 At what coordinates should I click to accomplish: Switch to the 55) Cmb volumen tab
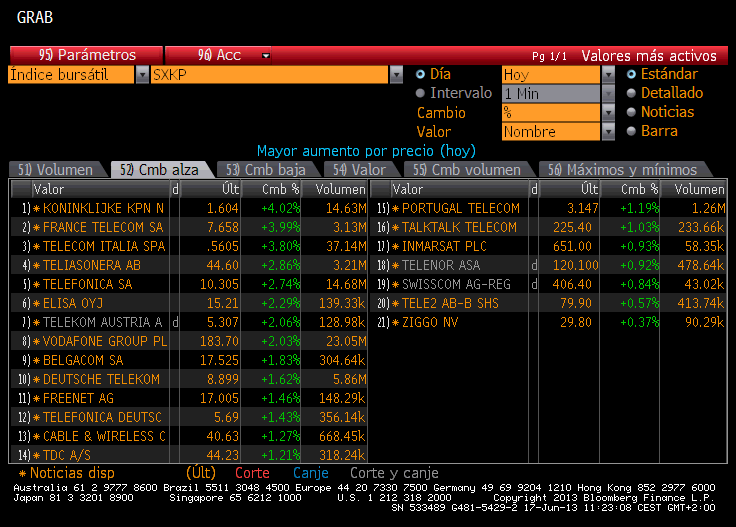[467, 169]
